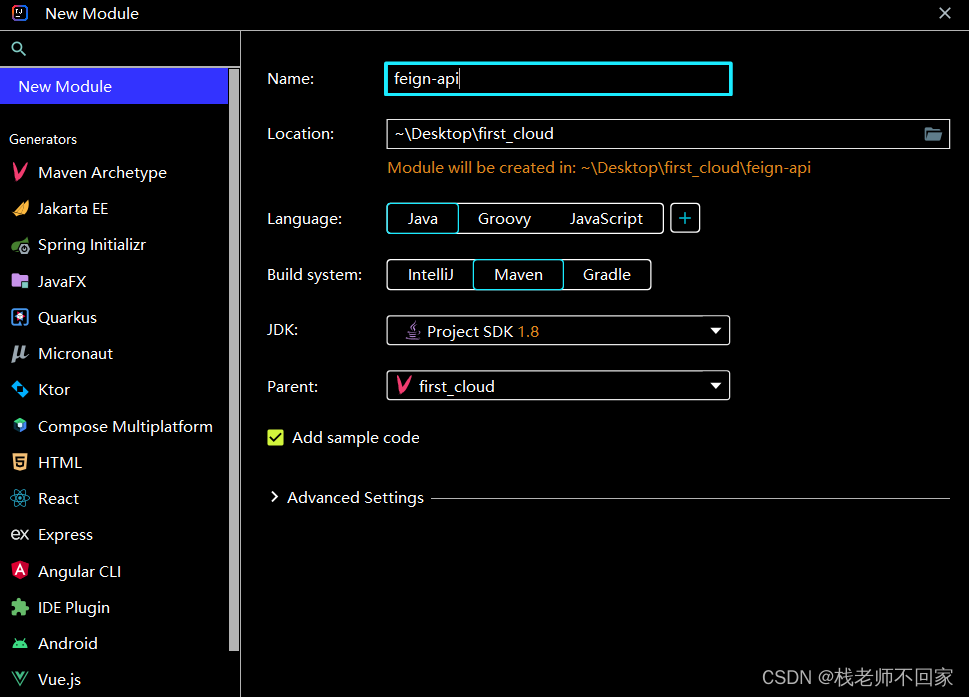Image resolution: width=969 pixels, height=697 pixels.
Task: Click the React generator label
Action: tap(58, 499)
